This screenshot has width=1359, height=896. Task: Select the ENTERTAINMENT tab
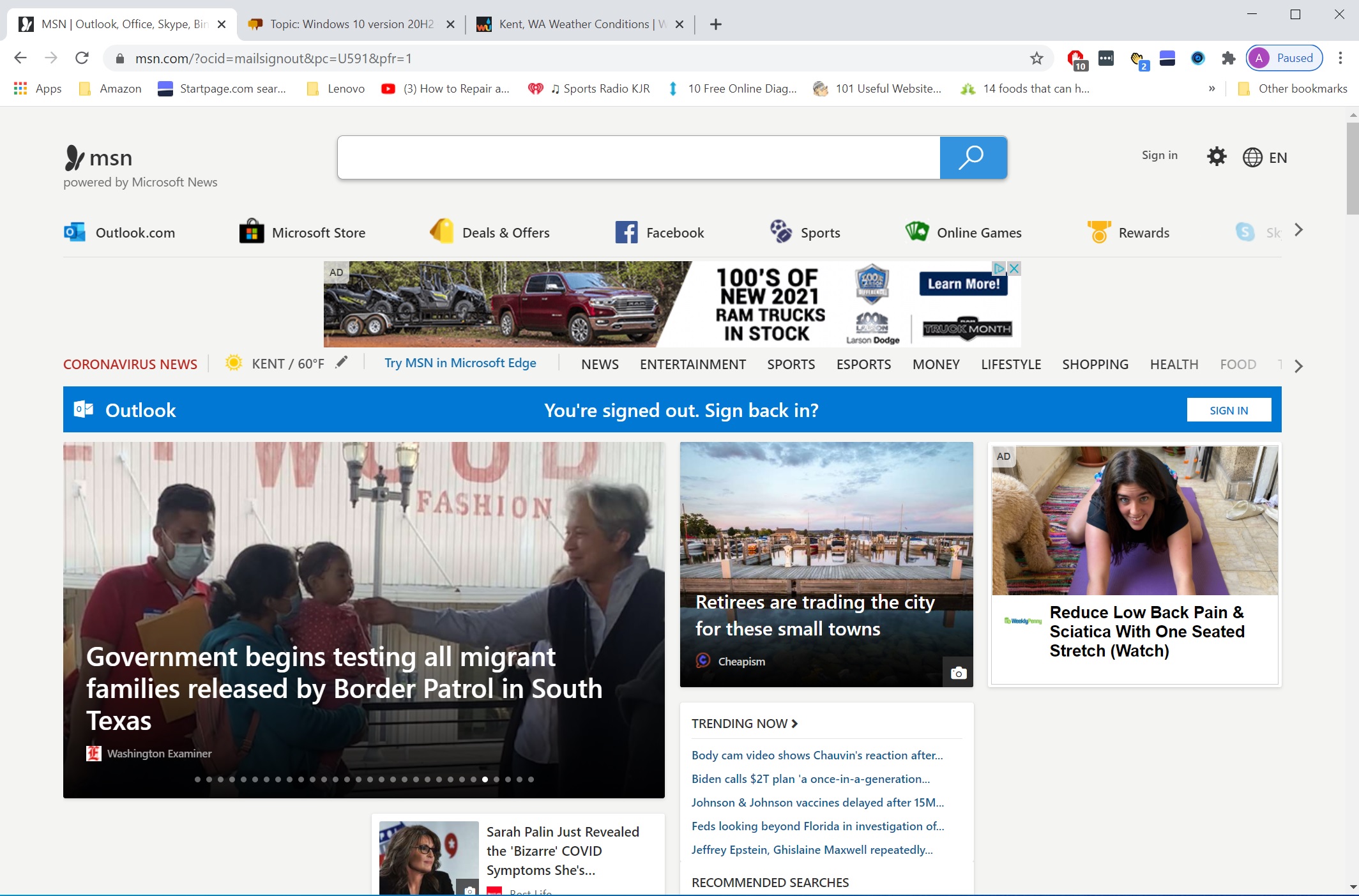click(x=693, y=364)
